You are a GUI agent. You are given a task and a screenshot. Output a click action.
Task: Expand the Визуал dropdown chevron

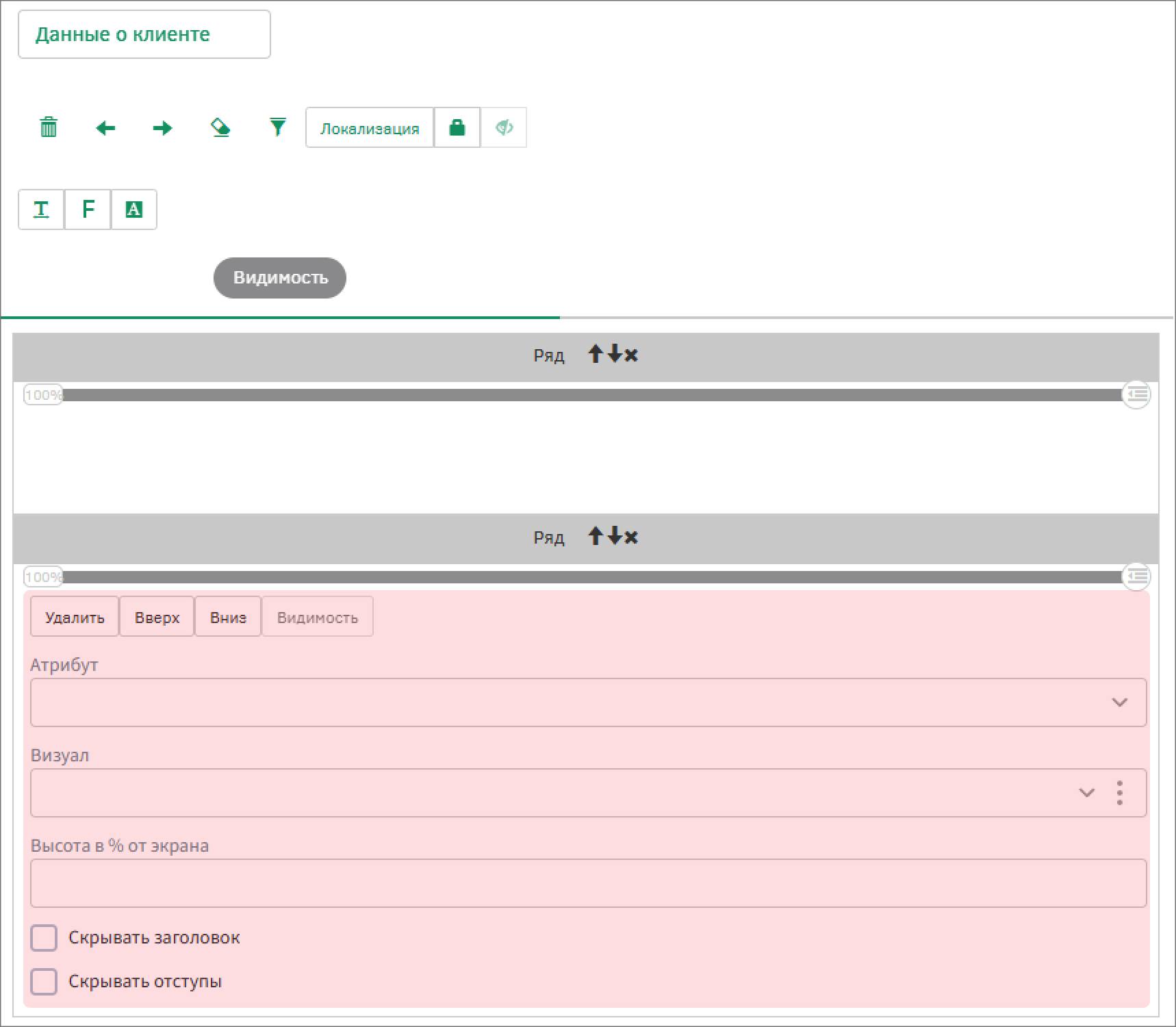coord(1086,793)
